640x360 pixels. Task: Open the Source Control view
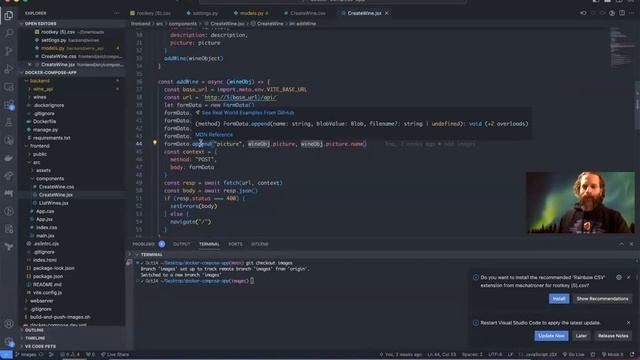9,51
